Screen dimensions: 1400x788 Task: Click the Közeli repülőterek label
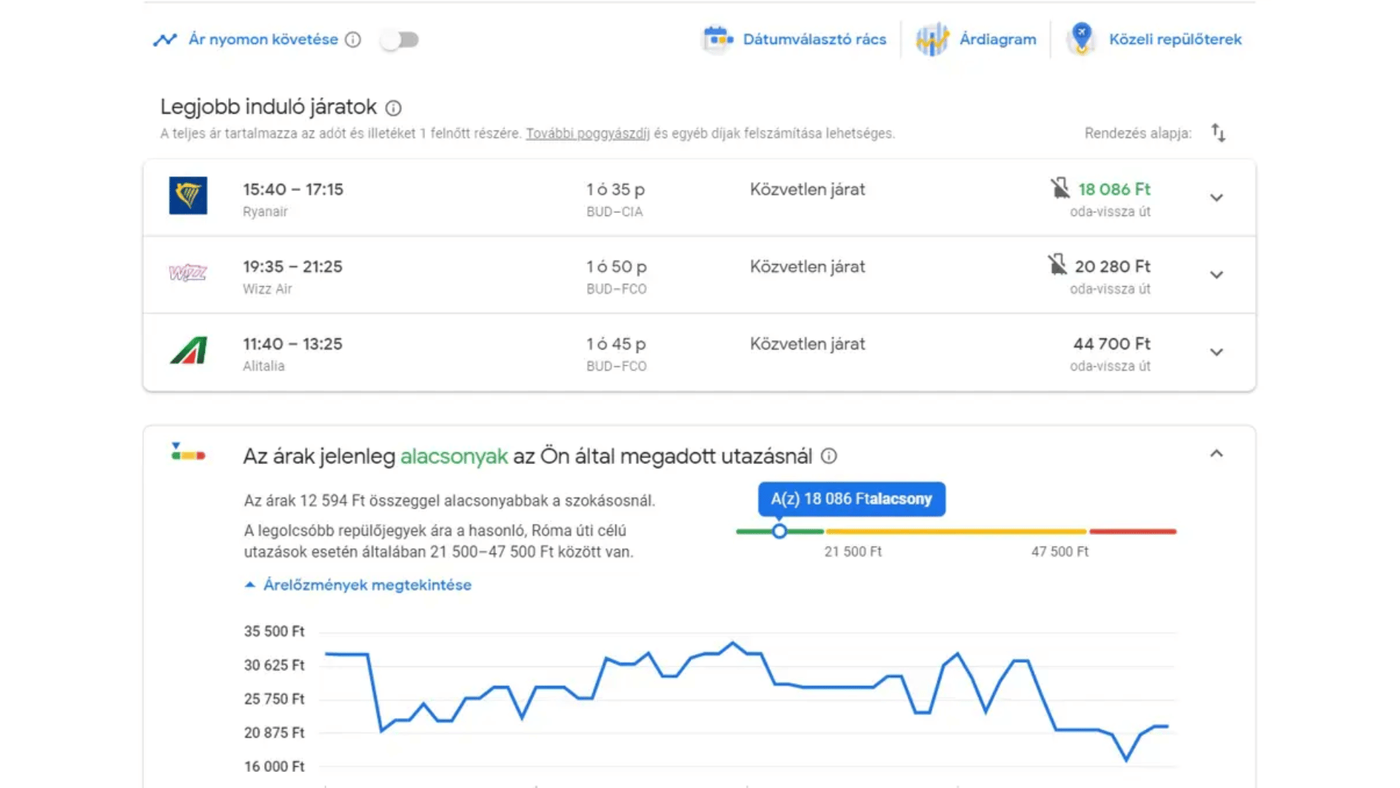(1175, 40)
